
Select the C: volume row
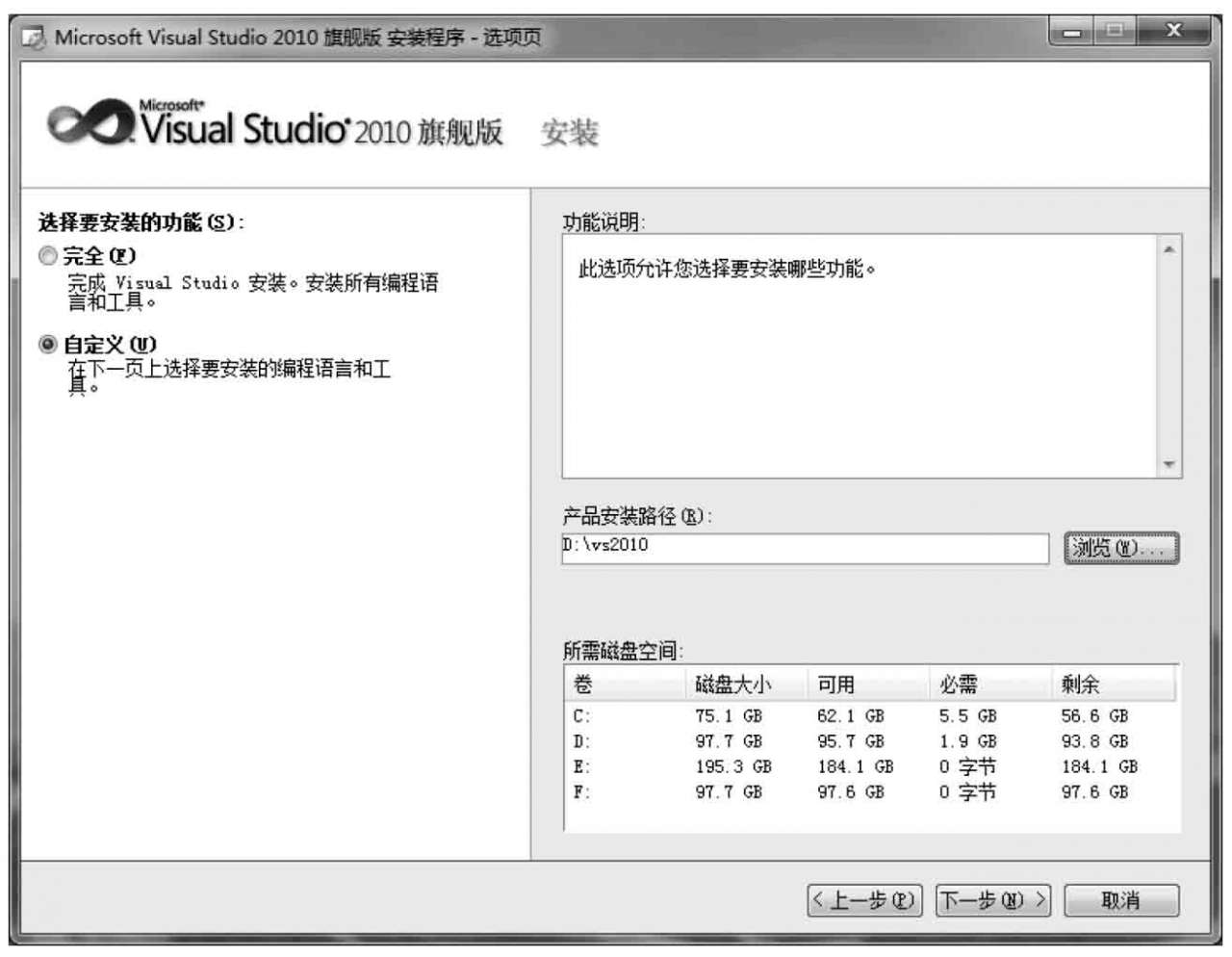pos(870,716)
